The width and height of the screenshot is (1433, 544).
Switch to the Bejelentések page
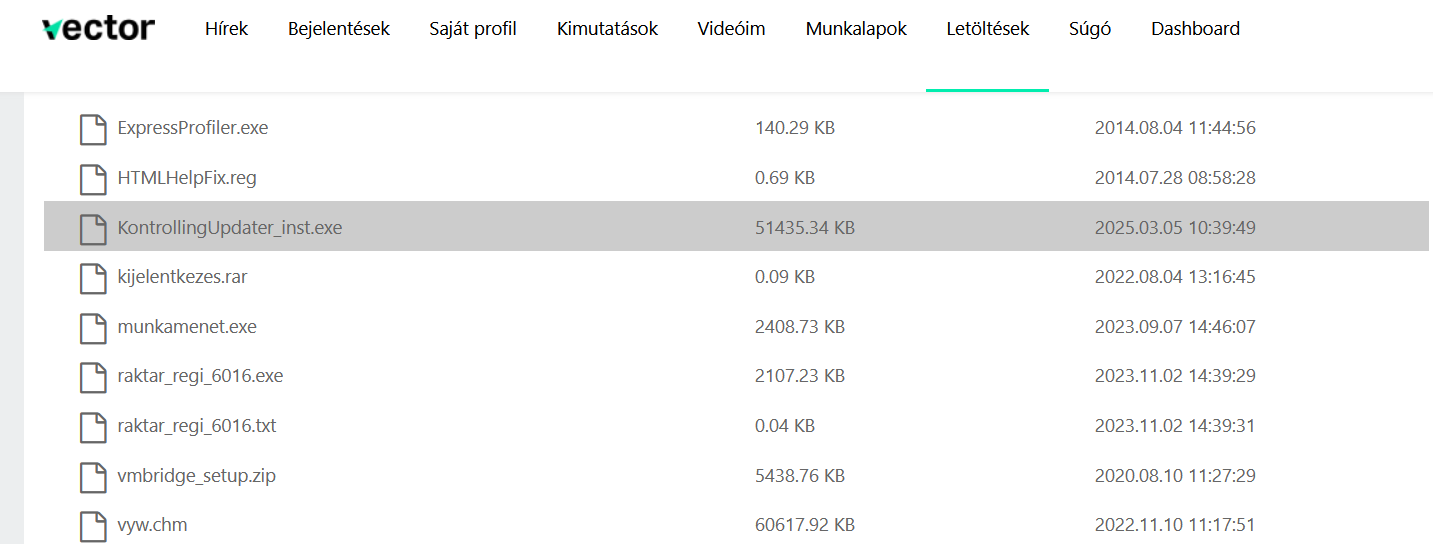pos(338,29)
